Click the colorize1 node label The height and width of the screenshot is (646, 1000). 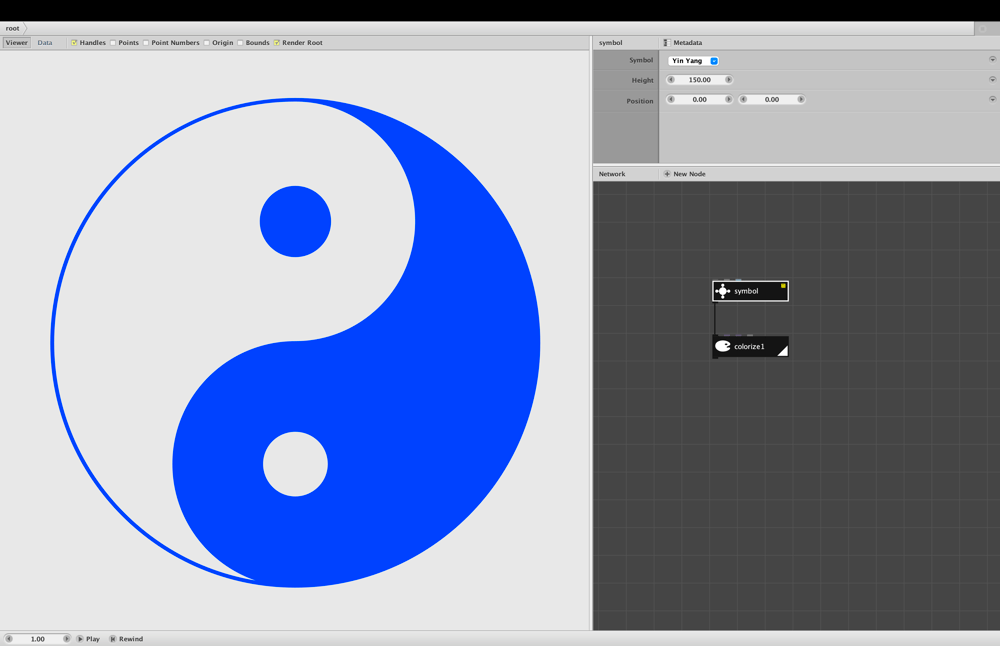749,346
